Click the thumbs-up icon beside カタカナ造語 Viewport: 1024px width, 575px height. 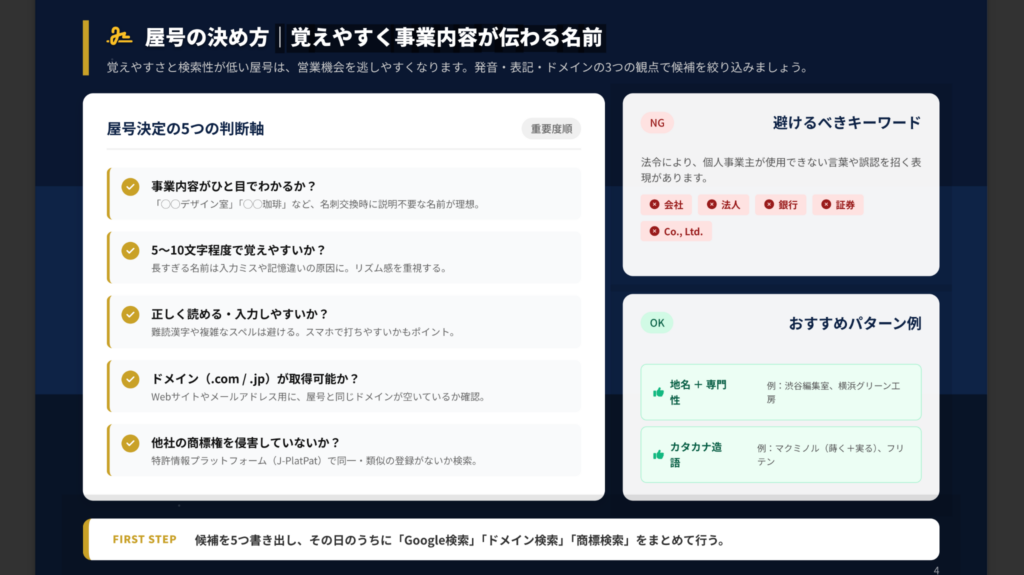tap(658, 454)
